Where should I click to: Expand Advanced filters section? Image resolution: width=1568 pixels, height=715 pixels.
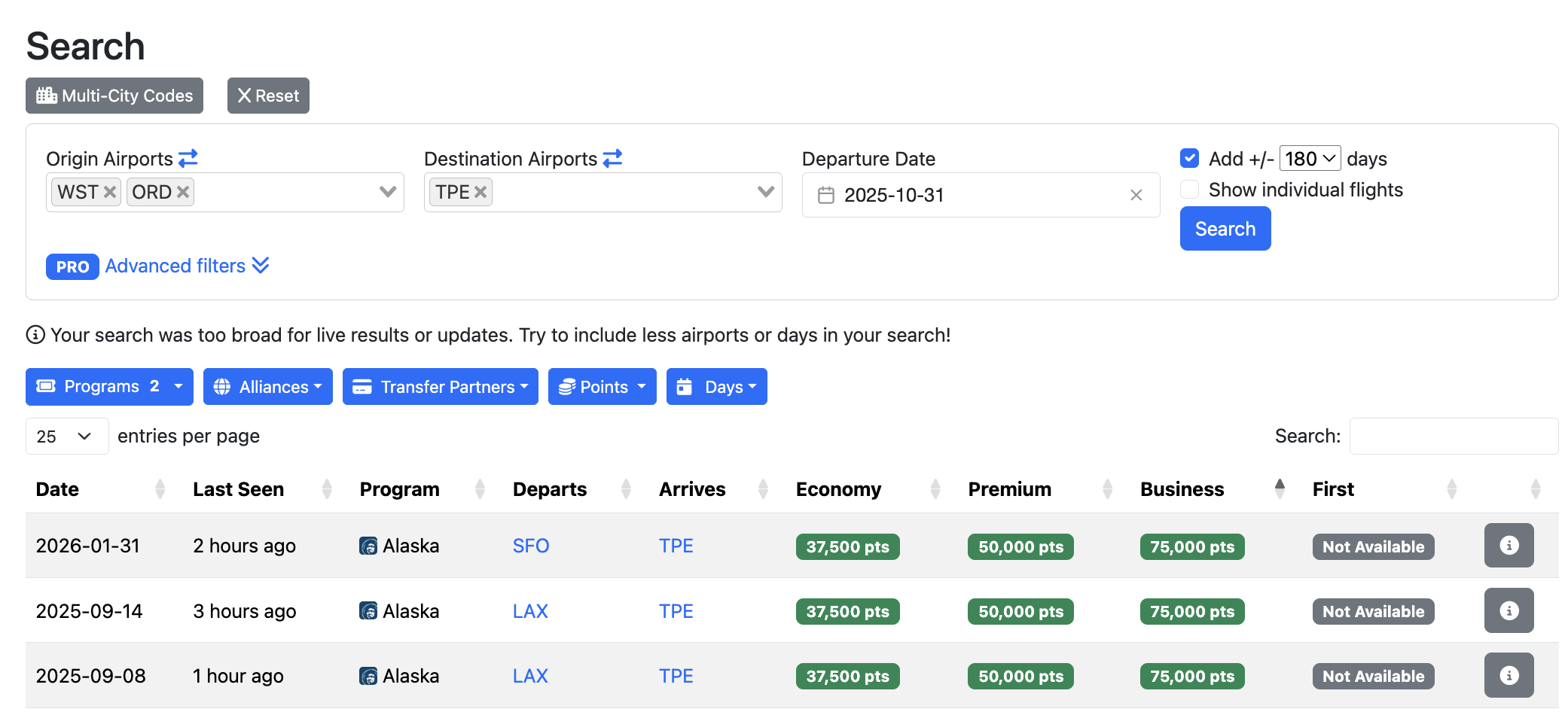coord(187,266)
